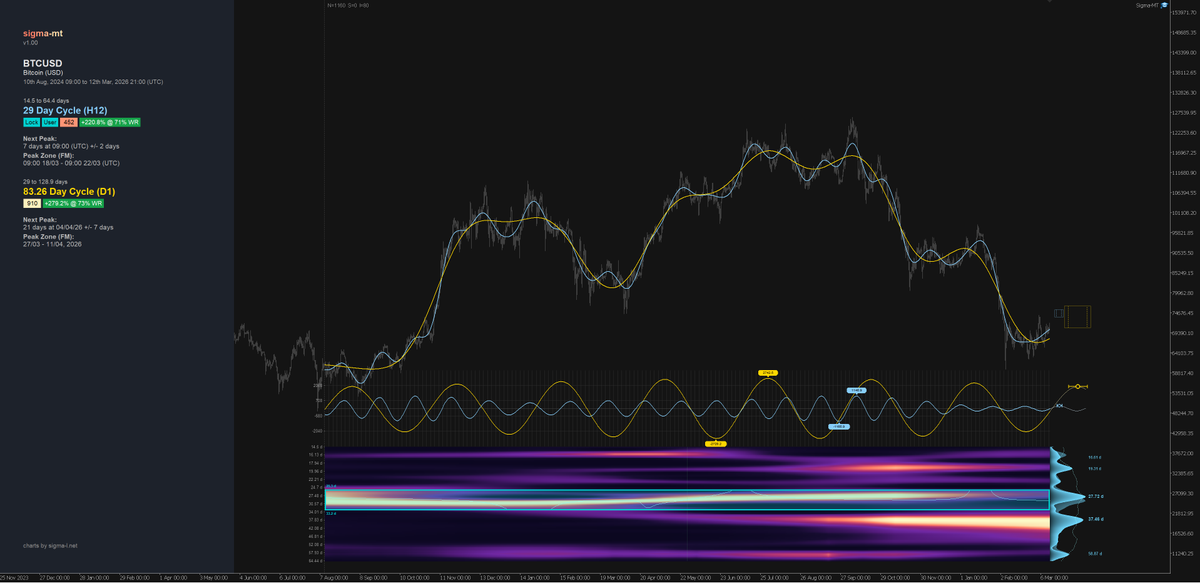The image size is (1200, 583).
Task: Click the yellow projected peak zone box
Action: tap(1077, 317)
